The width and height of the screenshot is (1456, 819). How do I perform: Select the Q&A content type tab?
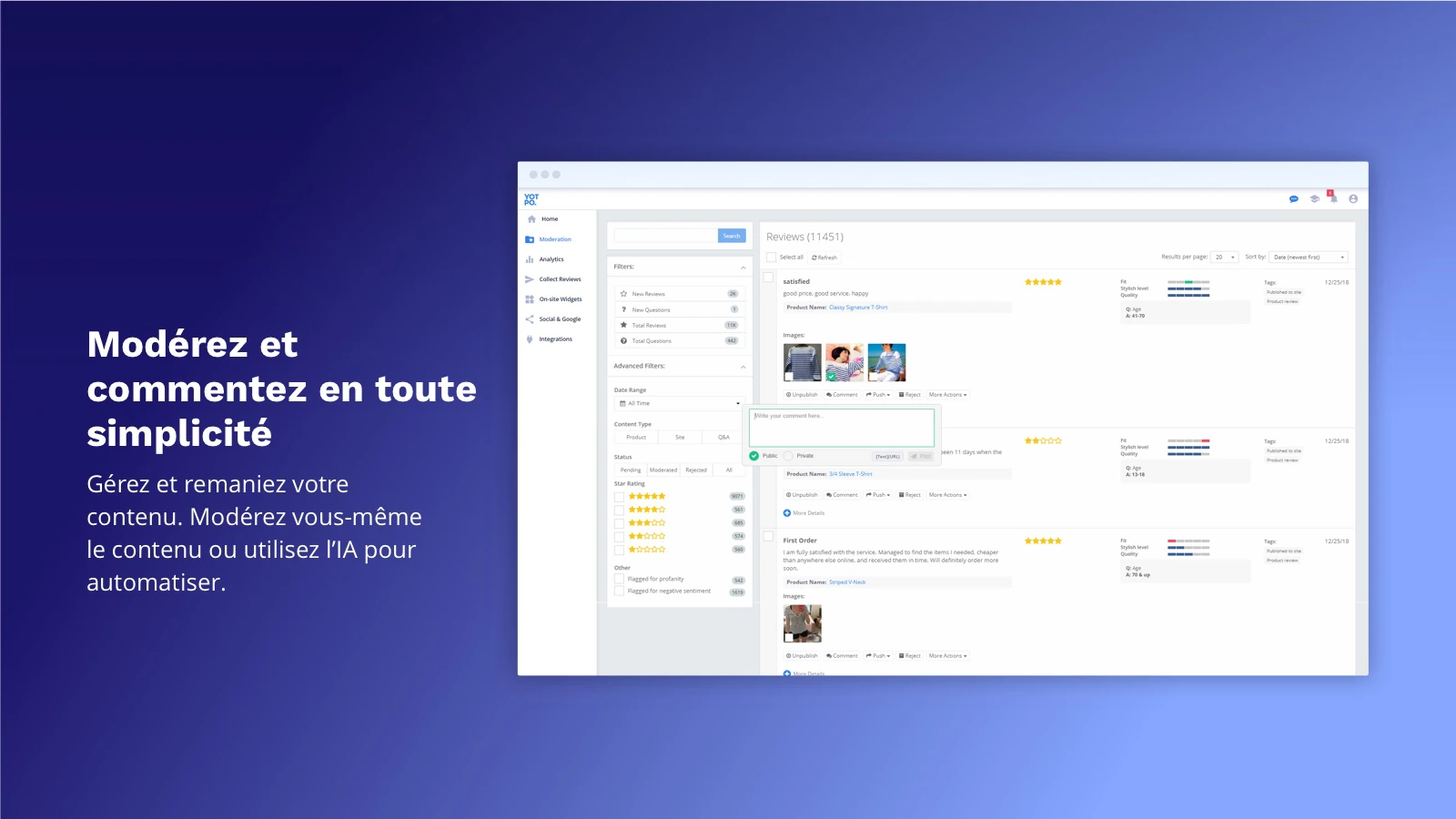pos(723,438)
